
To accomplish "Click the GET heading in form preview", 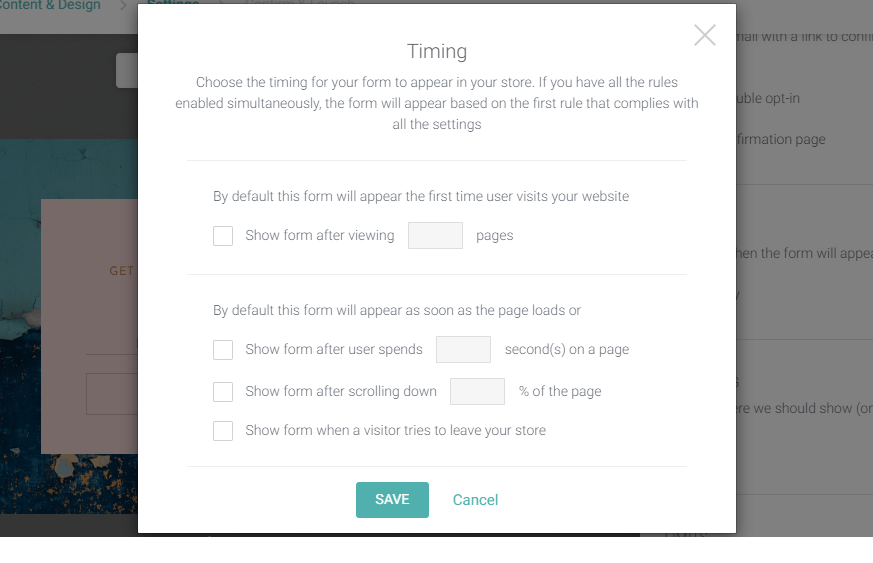I will click(x=121, y=271).
